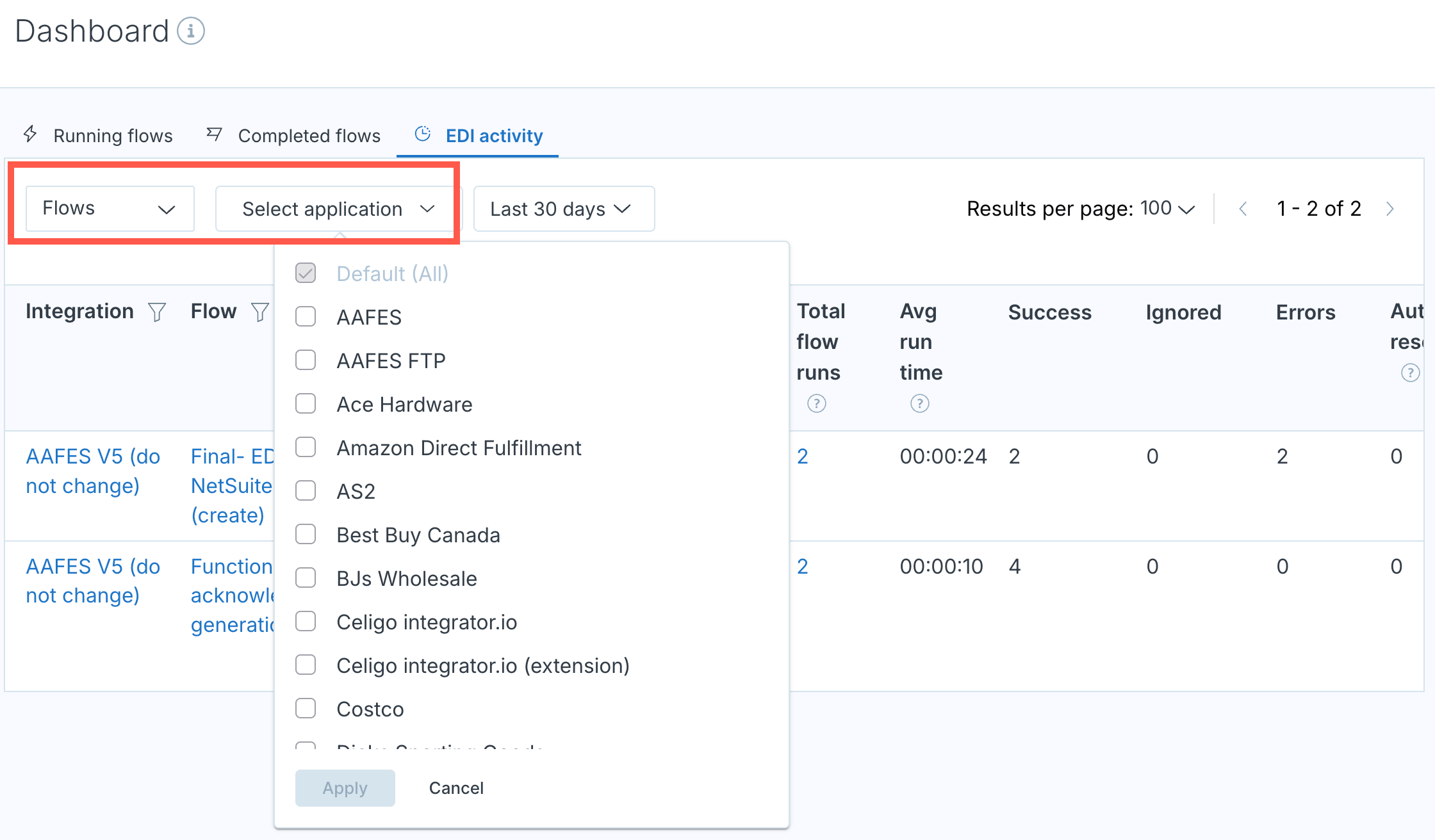Open the Functional acknowledgement generation flow link
The width and height of the screenshot is (1435, 840).
click(232, 595)
